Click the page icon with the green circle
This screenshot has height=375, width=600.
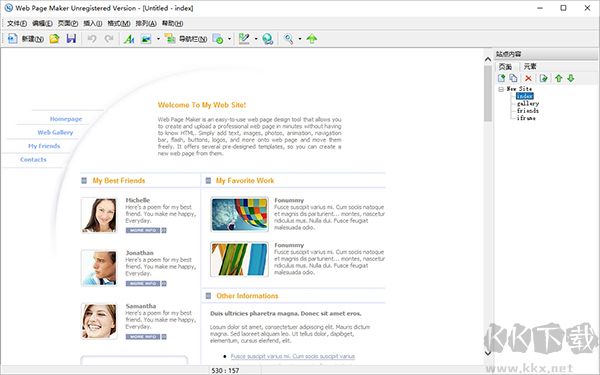click(218, 39)
